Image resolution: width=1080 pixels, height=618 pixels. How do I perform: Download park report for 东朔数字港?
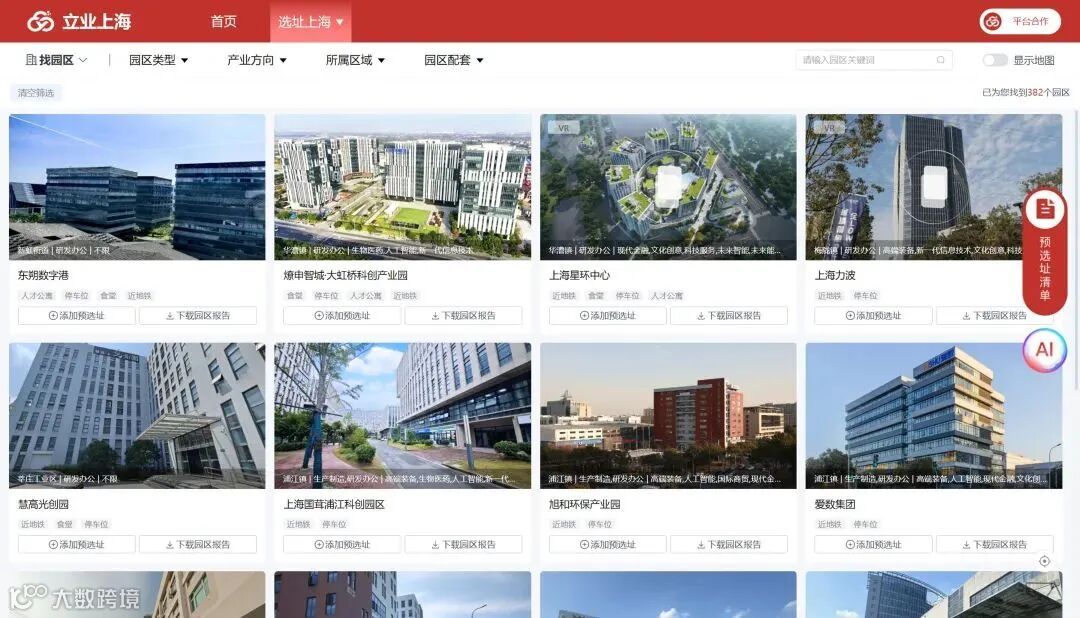pos(198,316)
